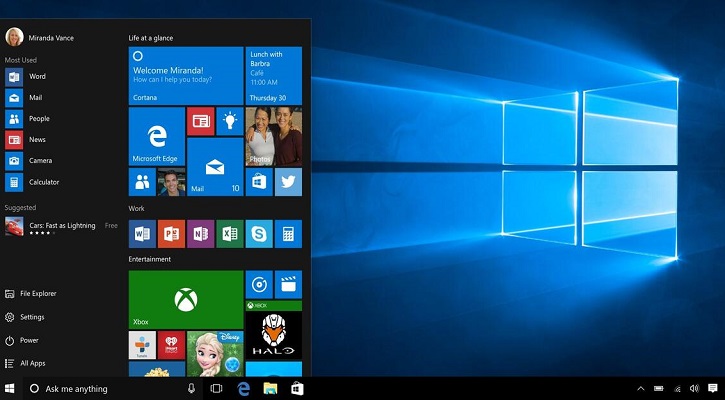Screen dimensions: 725x400
Task: Click the Ask me anything search box
Action: [111, 389]
